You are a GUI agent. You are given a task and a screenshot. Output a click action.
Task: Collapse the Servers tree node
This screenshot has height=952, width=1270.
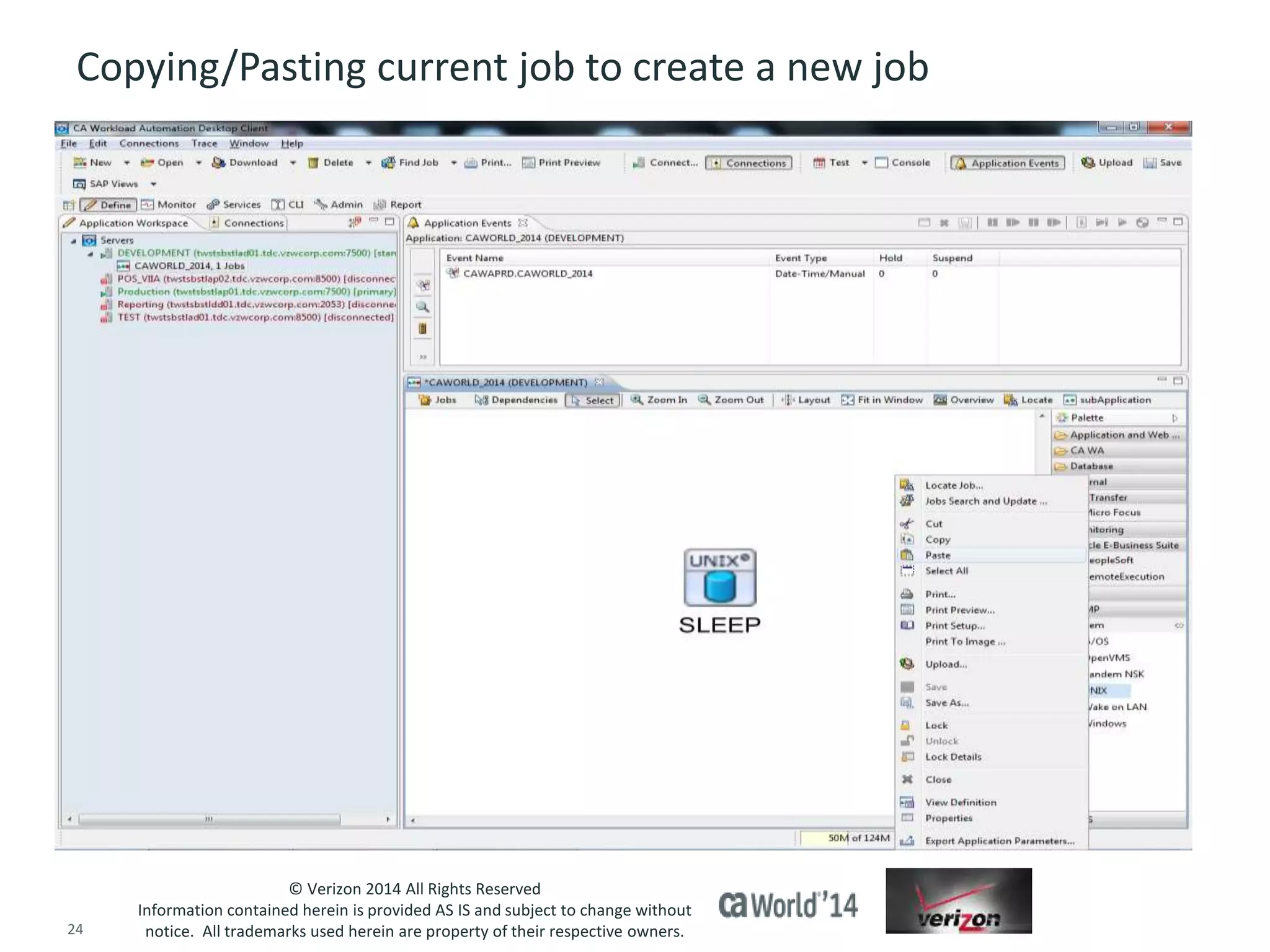click(73, 240)
